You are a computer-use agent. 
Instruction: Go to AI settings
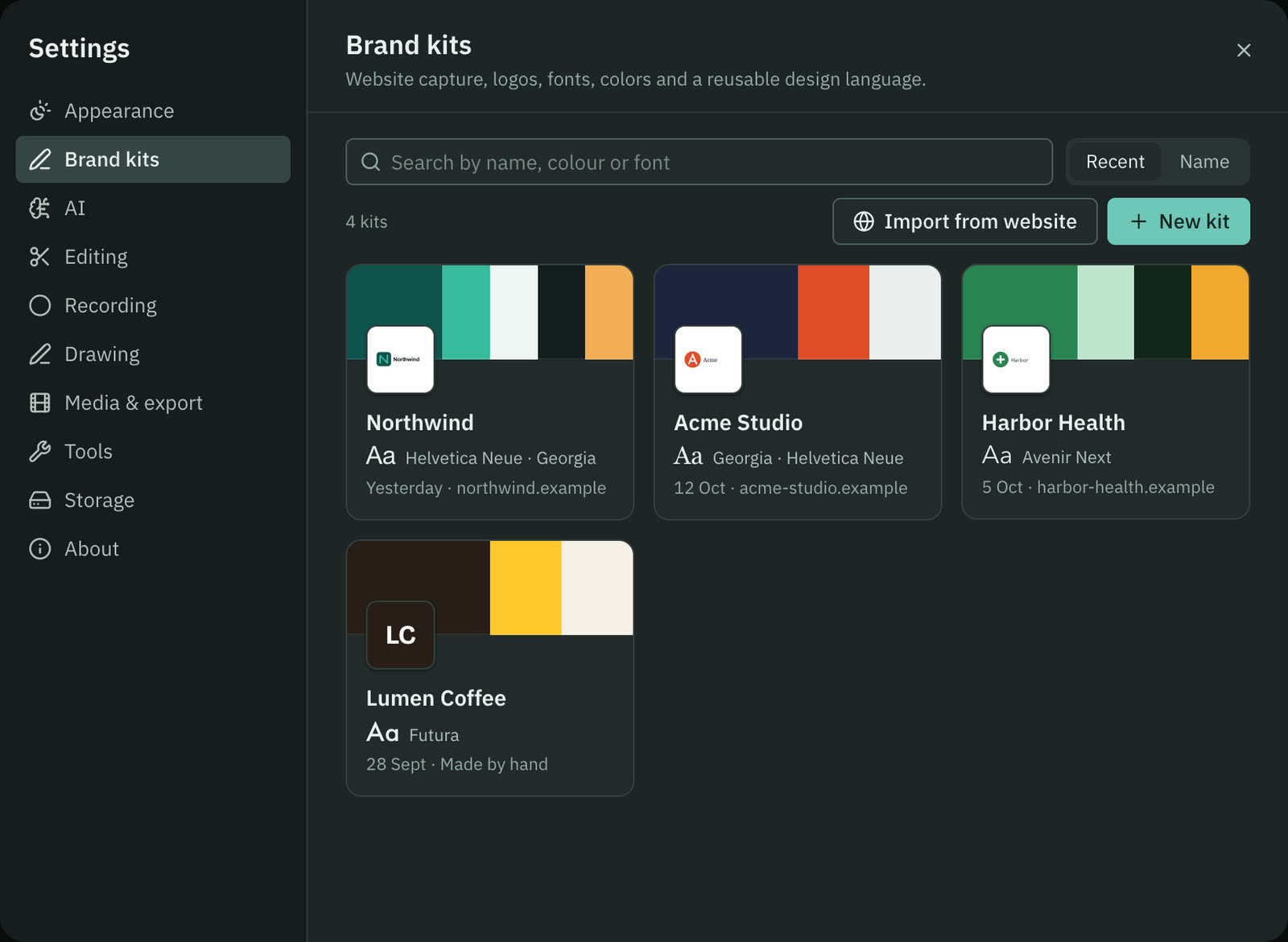(153, 209)
